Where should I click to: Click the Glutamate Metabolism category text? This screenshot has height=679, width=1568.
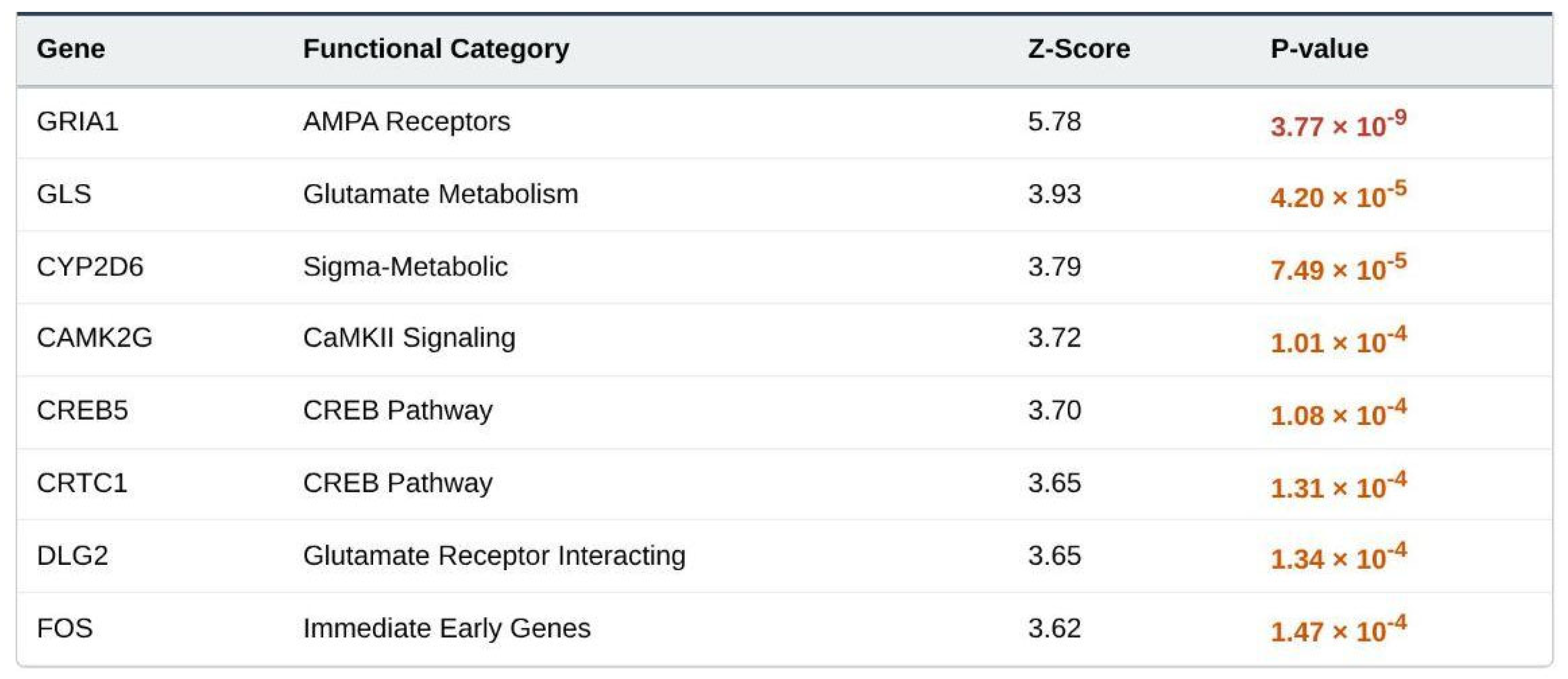point(441,194)
